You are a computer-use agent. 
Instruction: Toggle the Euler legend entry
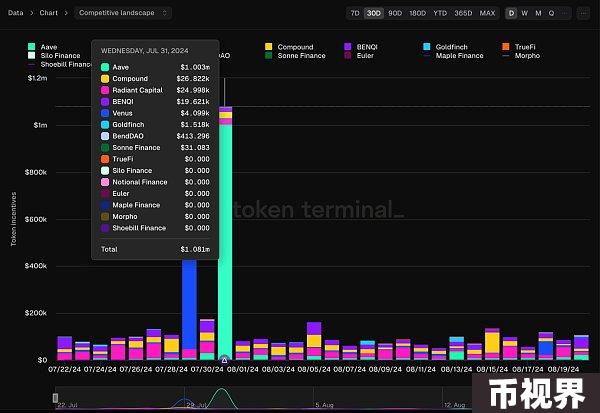pyautogui.click(x=359, y=56)
